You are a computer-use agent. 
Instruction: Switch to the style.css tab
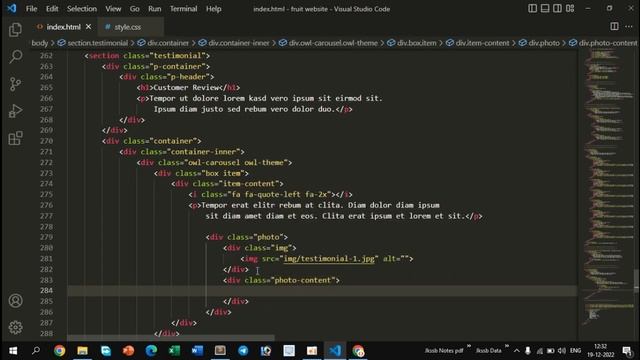tap(127, 27)
